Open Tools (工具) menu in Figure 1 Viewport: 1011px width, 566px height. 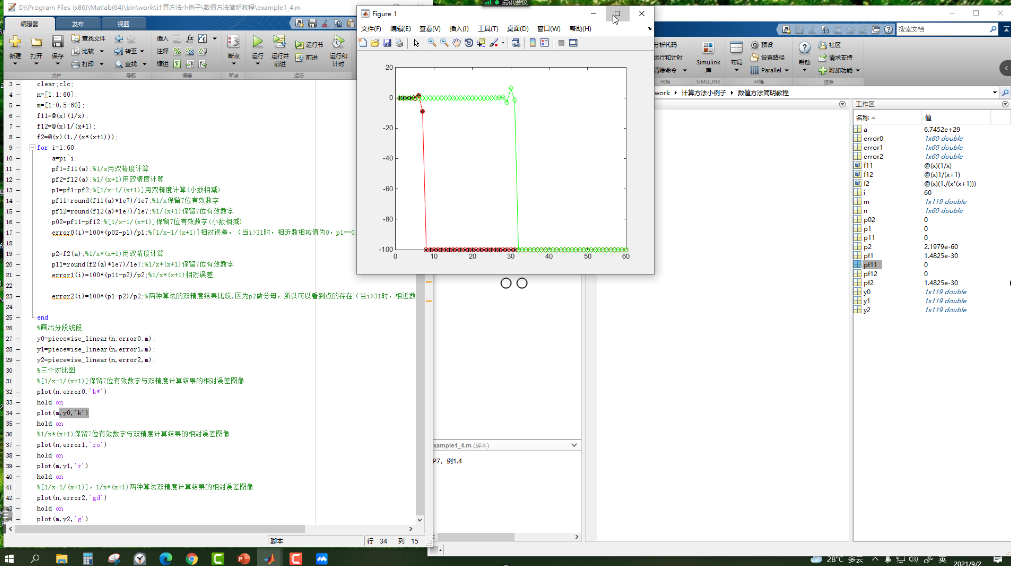pos(488,29)
